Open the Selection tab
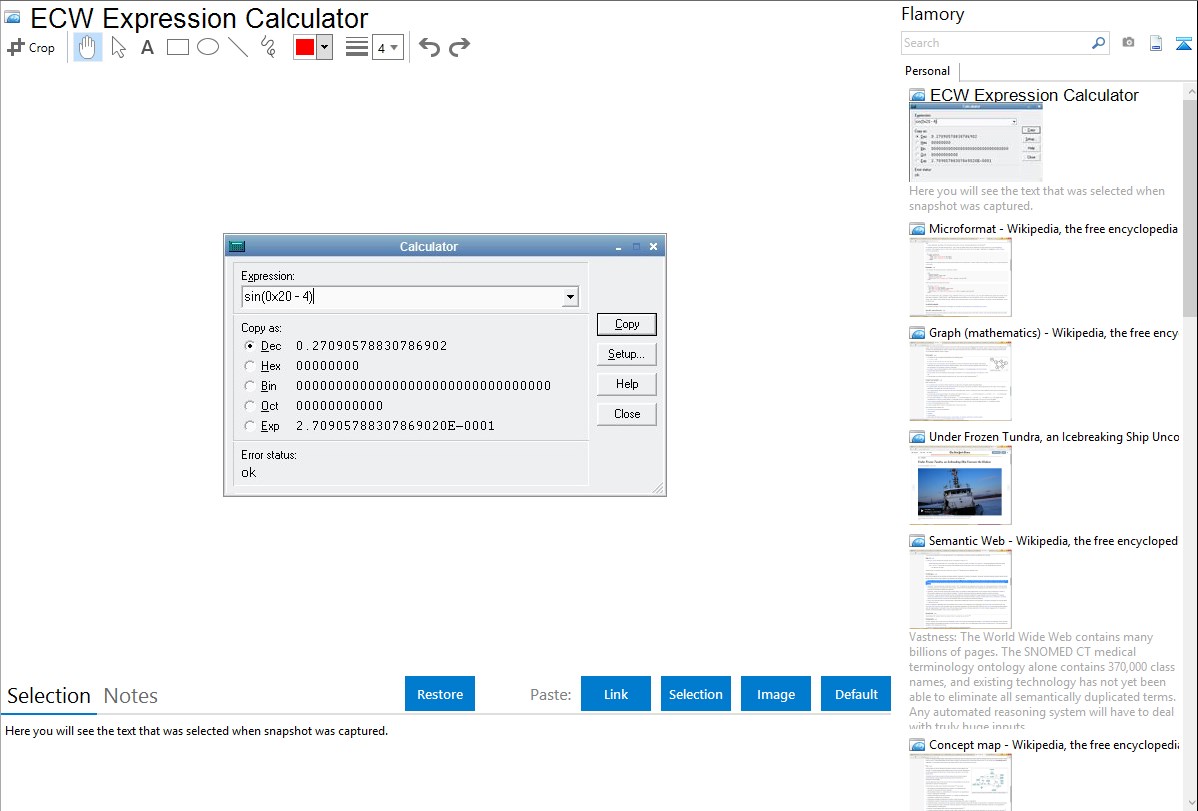Screen dimensions: 1198x811 click(x=49, y=696)
